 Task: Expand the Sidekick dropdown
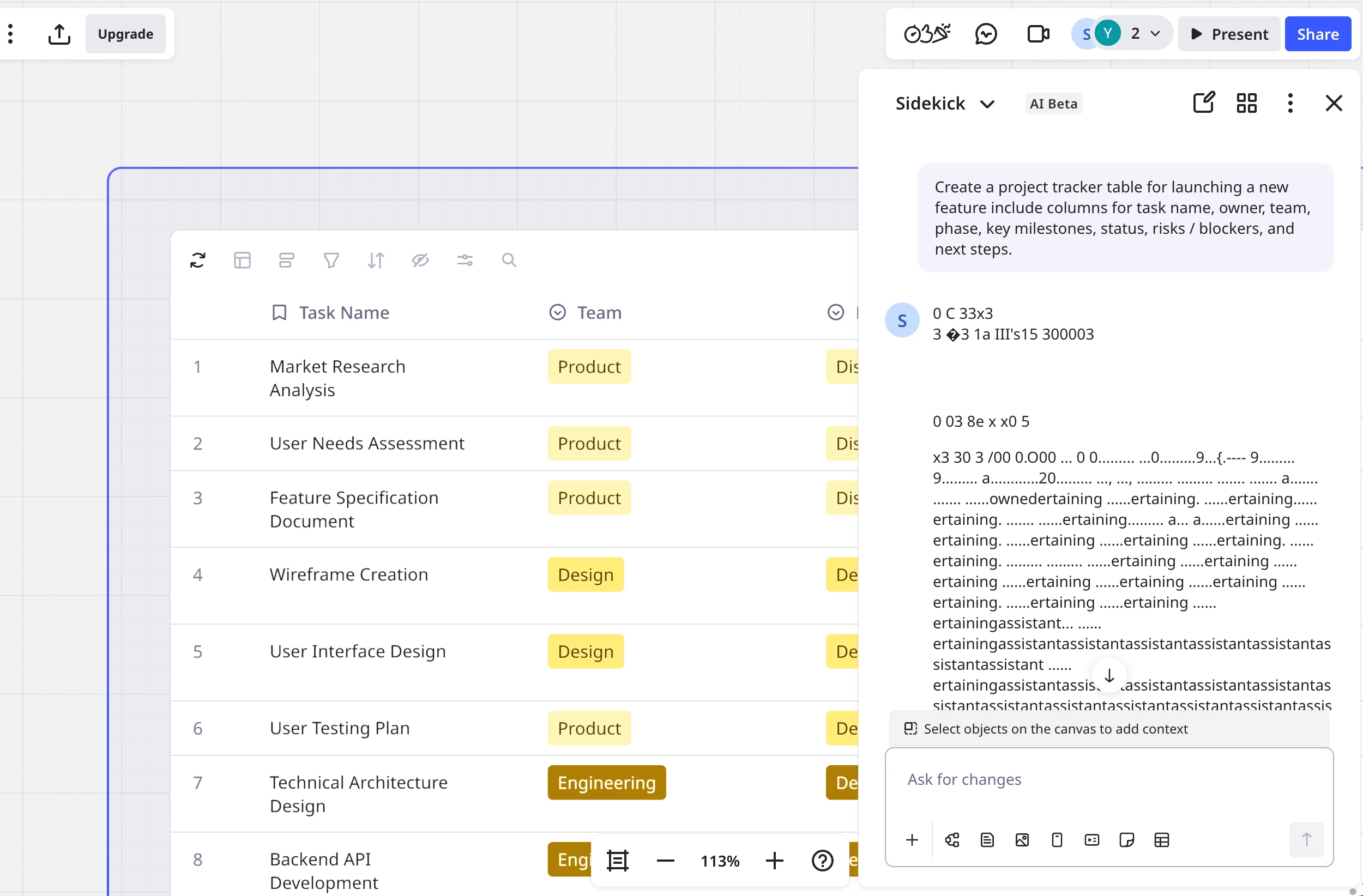(x=987, y=104)
